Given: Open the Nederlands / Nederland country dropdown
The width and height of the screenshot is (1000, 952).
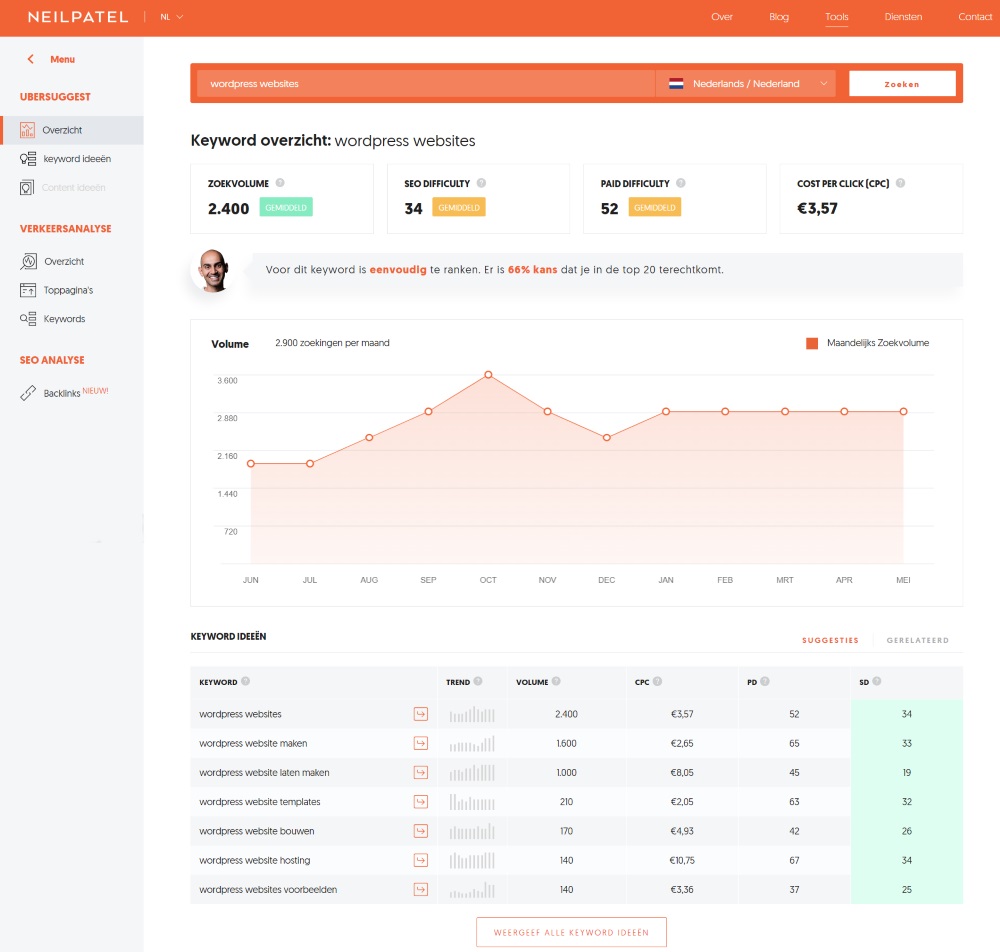Looking at the screenshot, I should point(746,84).
